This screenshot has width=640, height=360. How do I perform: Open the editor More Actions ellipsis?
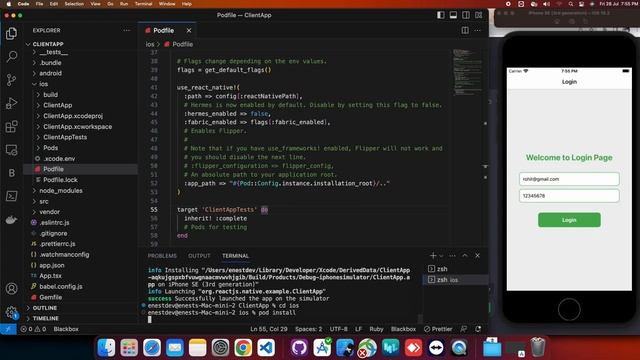(x=478, y=30)
